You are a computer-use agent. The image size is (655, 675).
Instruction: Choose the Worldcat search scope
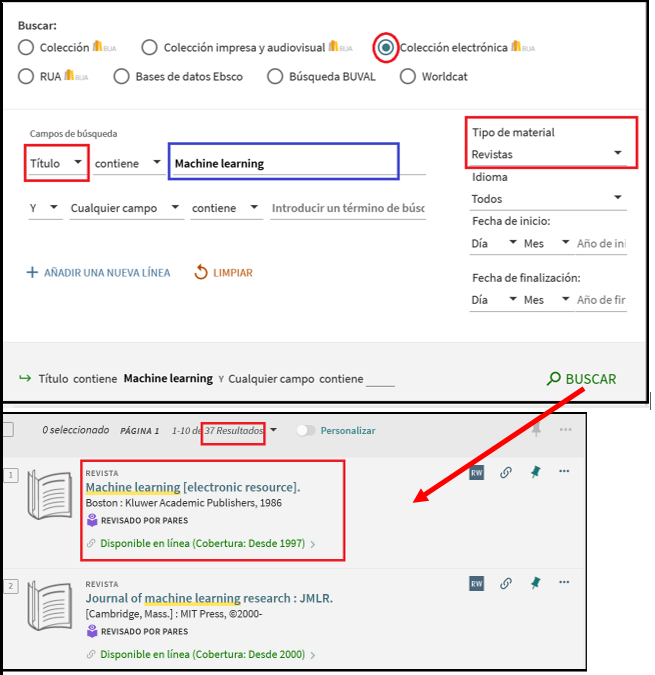pyautogui.click(x=408, y=76)
